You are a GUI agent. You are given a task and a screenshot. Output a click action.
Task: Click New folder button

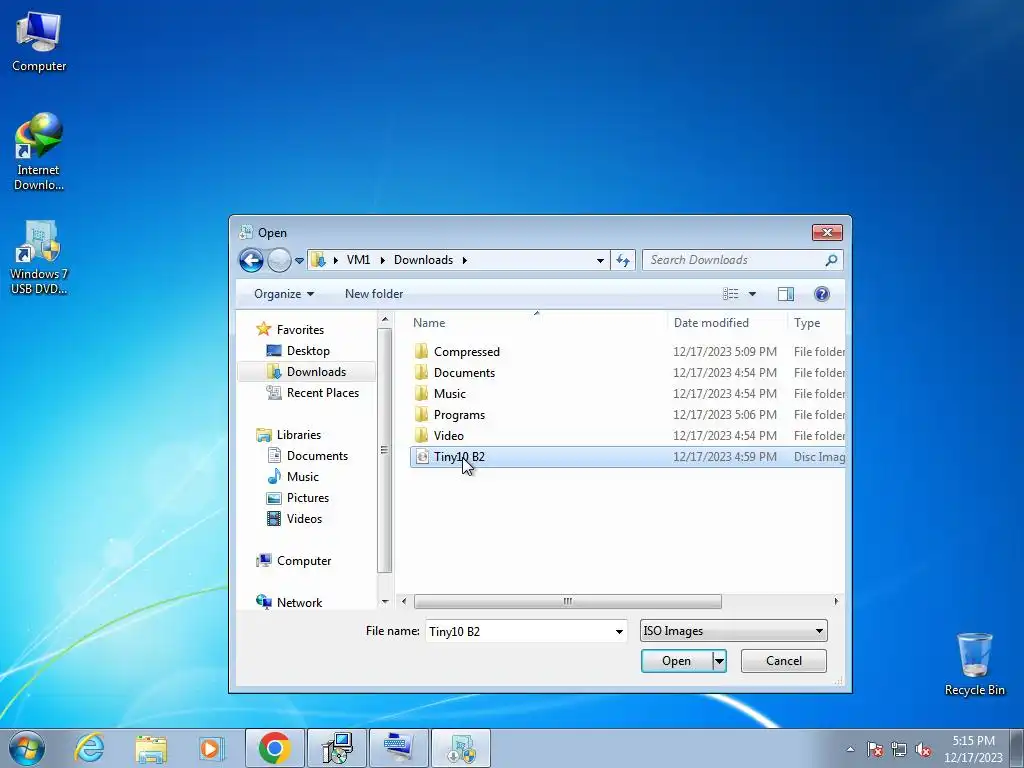pyautogui.click(x=374, y=294)
